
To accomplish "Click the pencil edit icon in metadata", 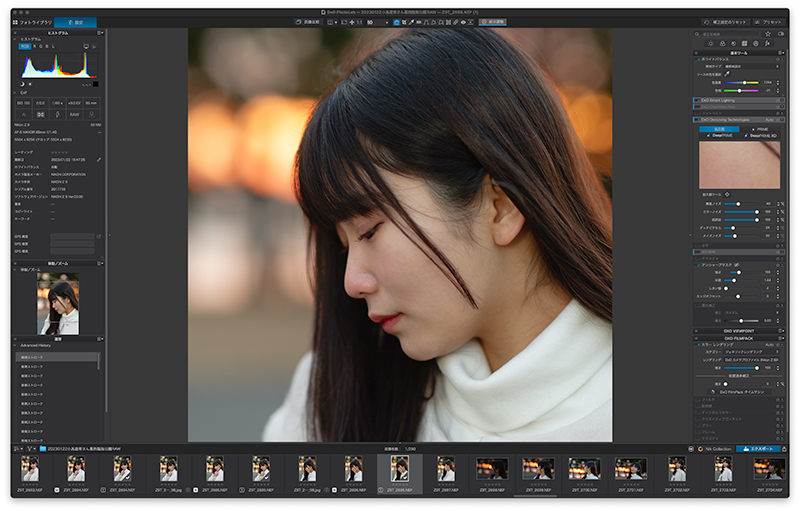I will [98, 160].
